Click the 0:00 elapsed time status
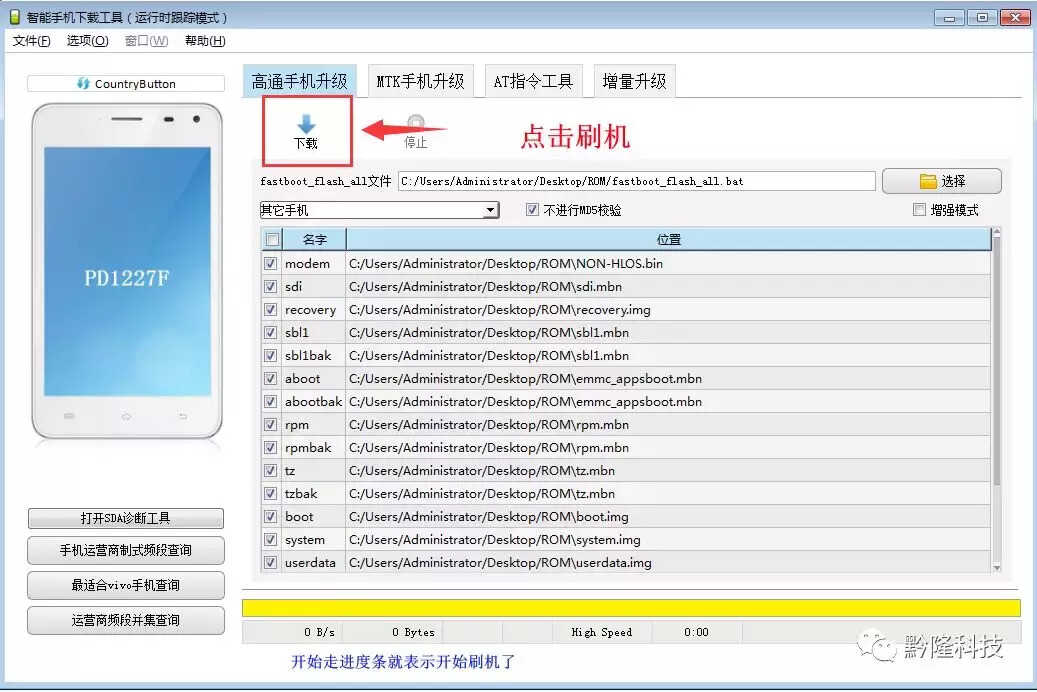 pos(696,632)
